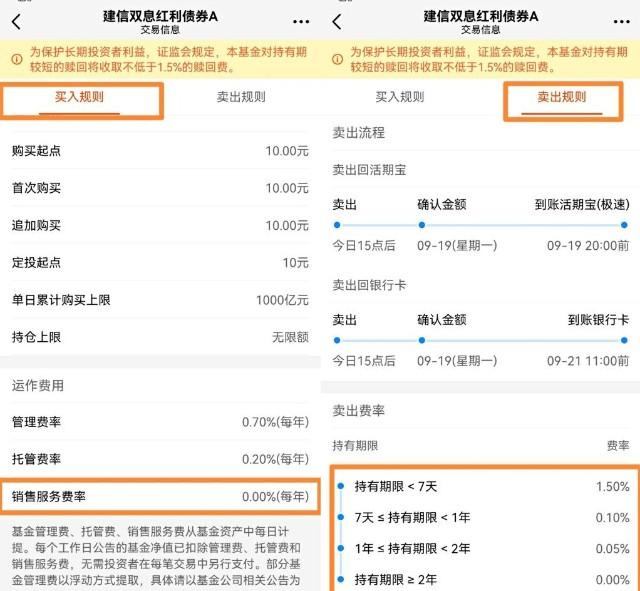Click the 持仓上限 label

[36, 338]
